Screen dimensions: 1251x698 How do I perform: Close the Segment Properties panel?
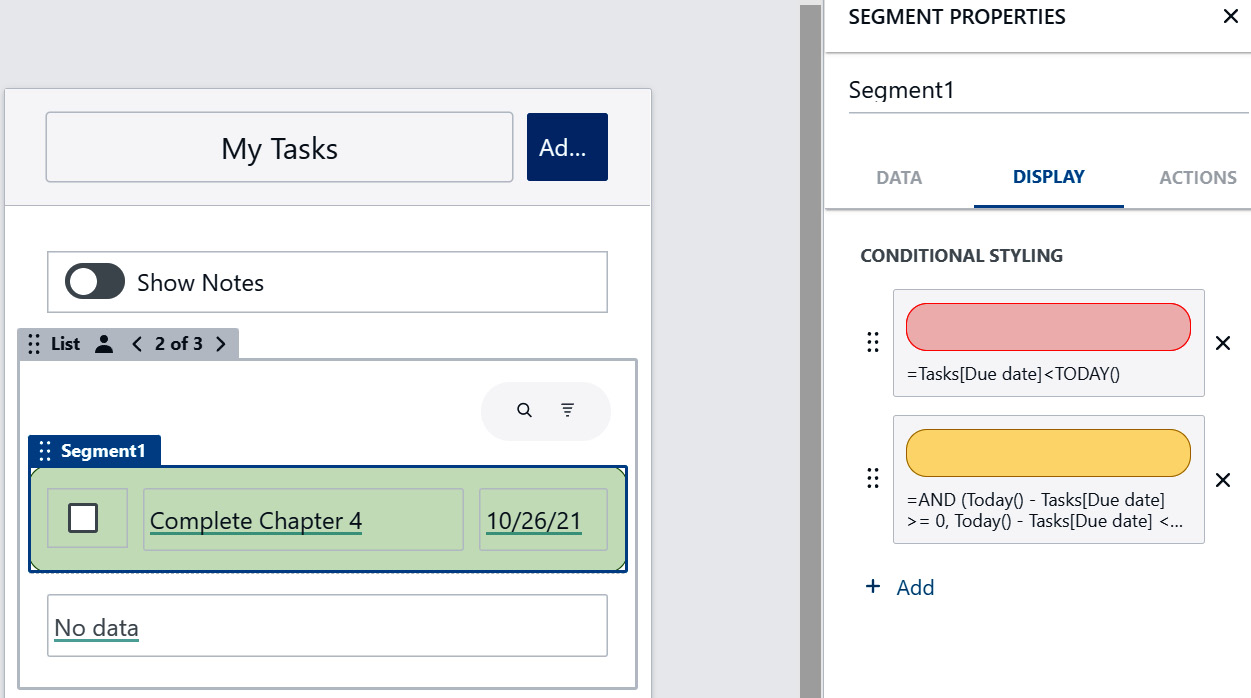pos(1230,17)
